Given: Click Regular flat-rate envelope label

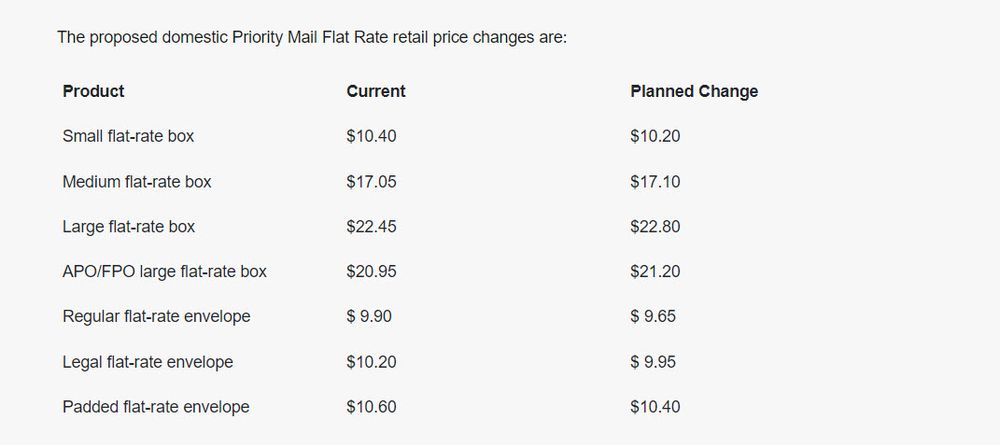Looking at the screenshot, I should (x=156, y=316).
